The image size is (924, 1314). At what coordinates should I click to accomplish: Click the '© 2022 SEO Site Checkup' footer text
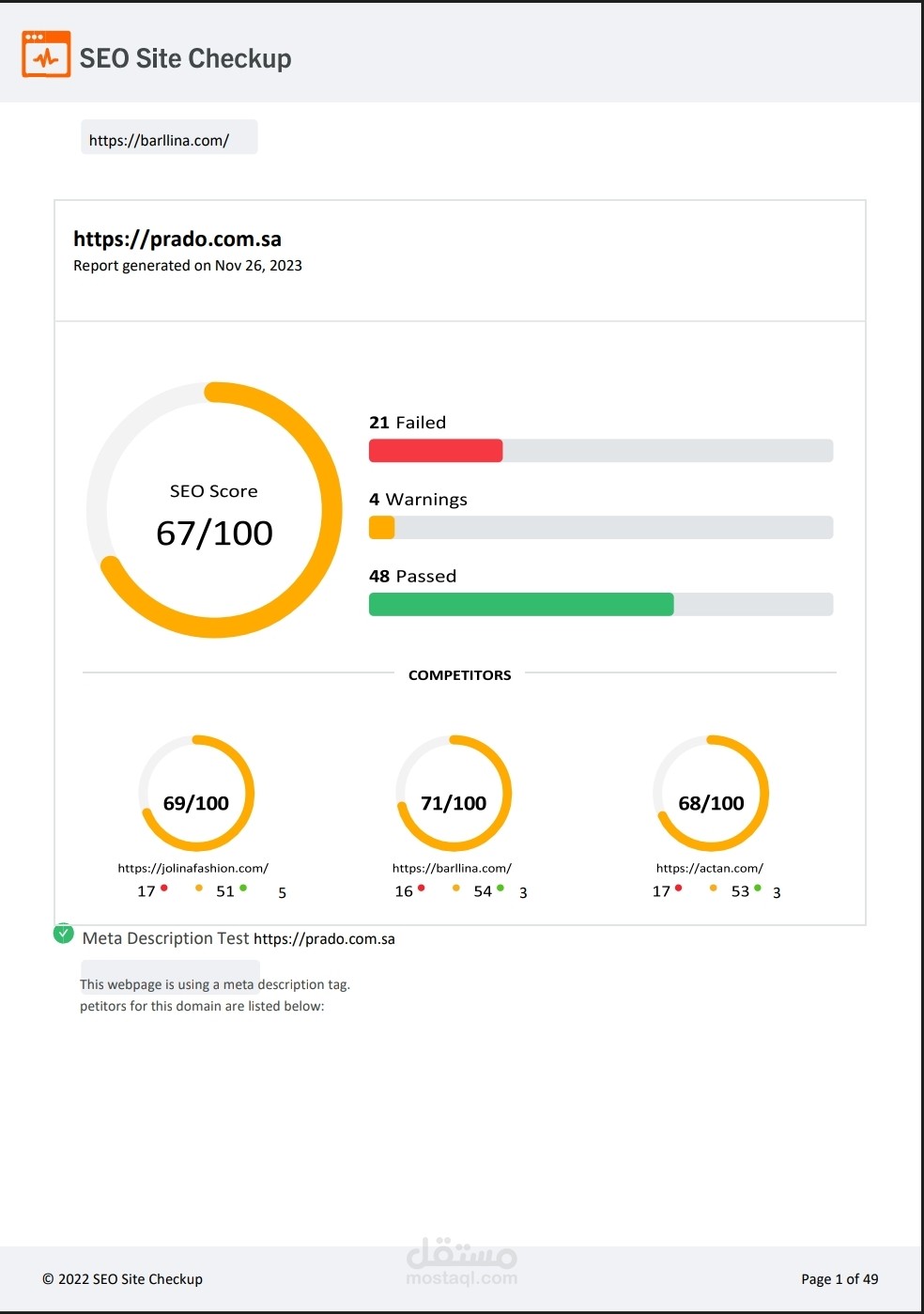(122, 1279)
